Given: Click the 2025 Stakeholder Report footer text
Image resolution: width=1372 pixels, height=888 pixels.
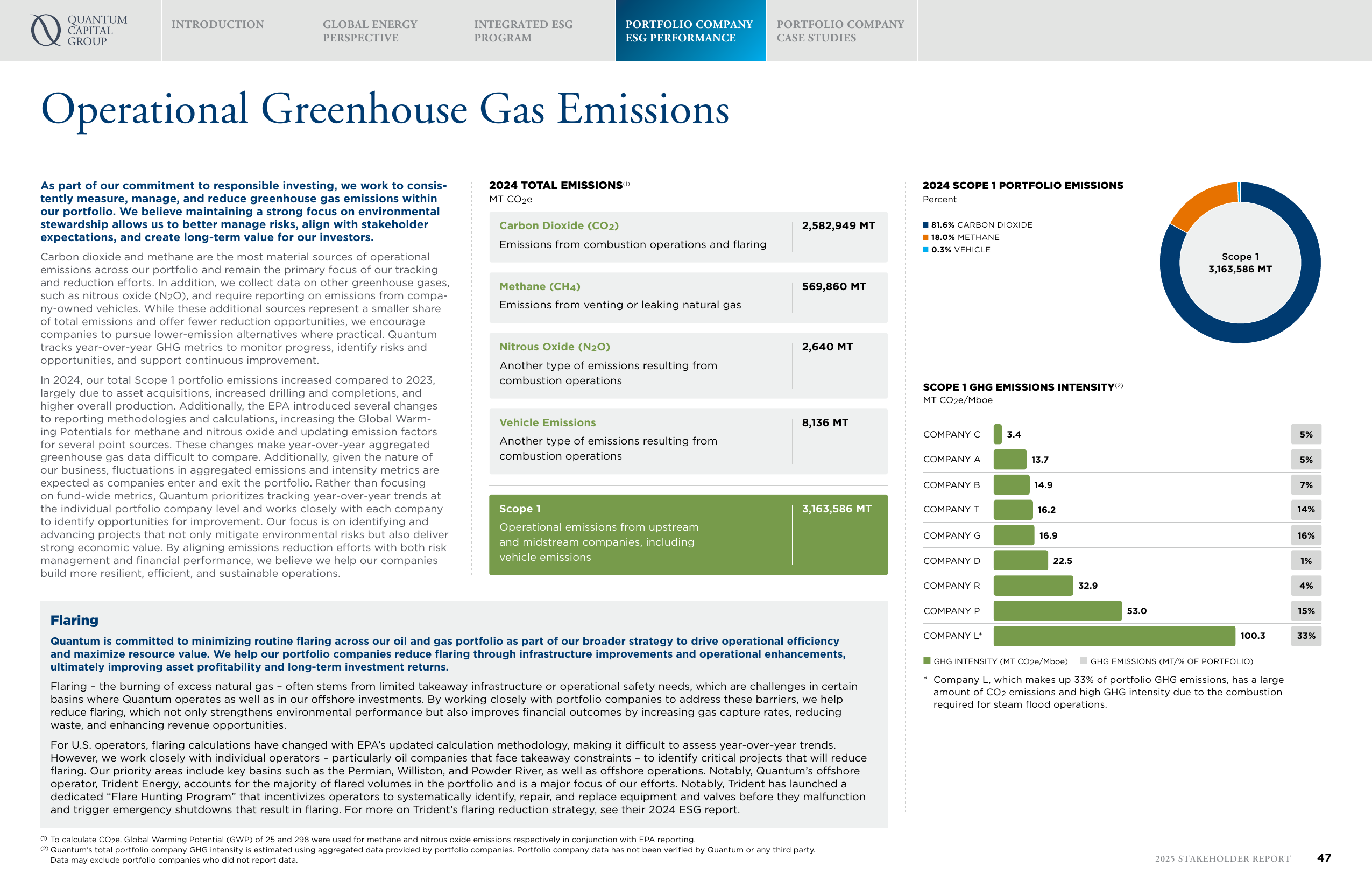Looking at the screenshot, I should click(1222, 858).
